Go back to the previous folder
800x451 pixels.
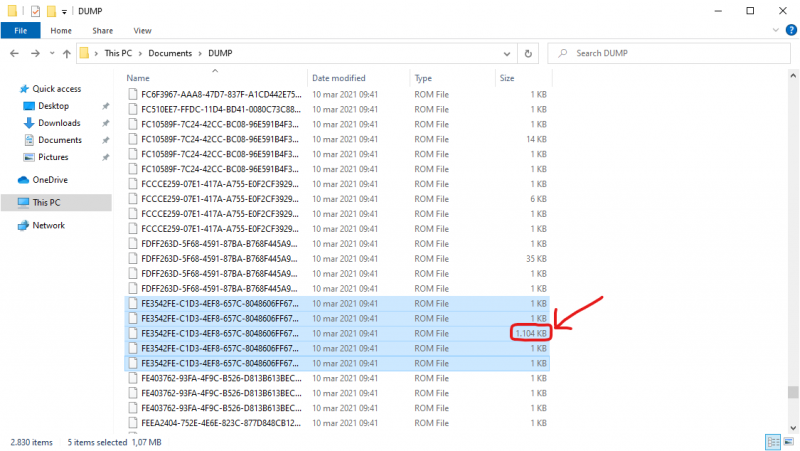coord(14,53)
